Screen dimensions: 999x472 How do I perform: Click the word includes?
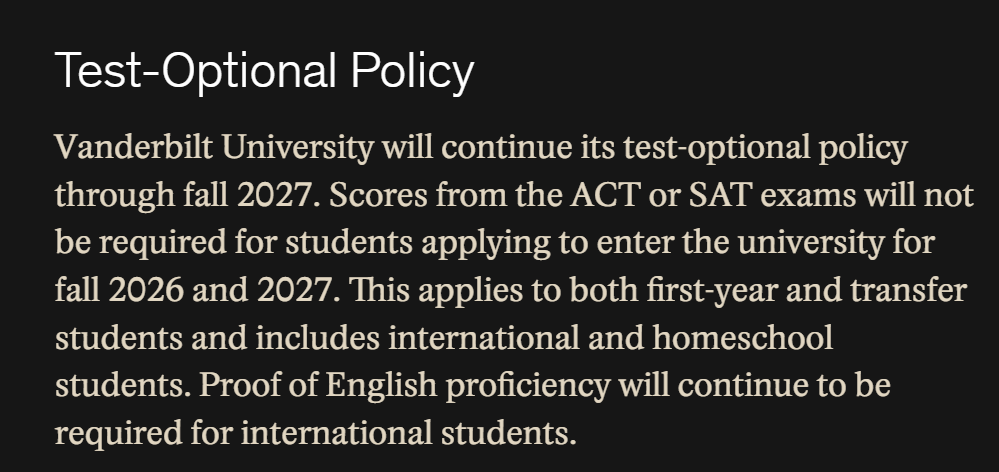click(309, 338)
